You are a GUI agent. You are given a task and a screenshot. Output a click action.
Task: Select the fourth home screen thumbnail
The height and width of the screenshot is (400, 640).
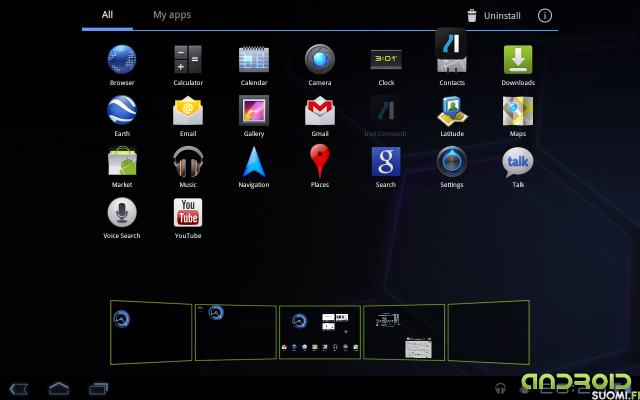(404, 332)
